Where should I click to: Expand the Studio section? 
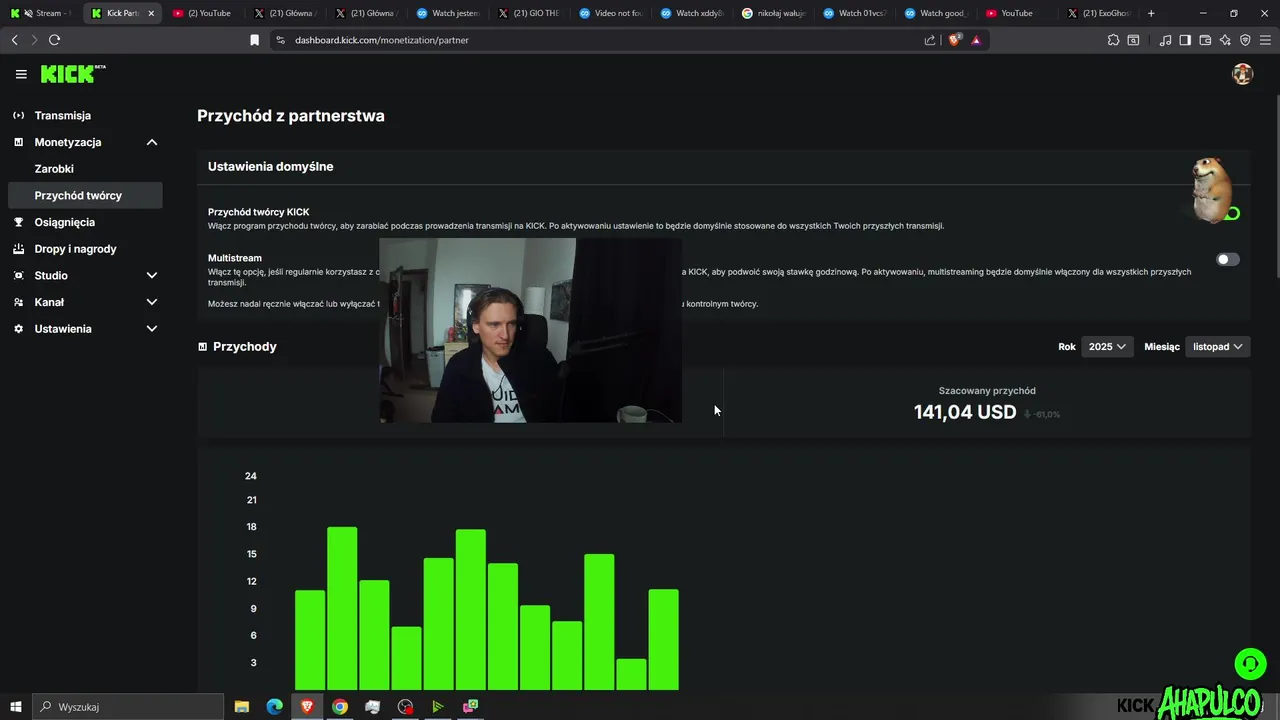(x=152, y=275)
